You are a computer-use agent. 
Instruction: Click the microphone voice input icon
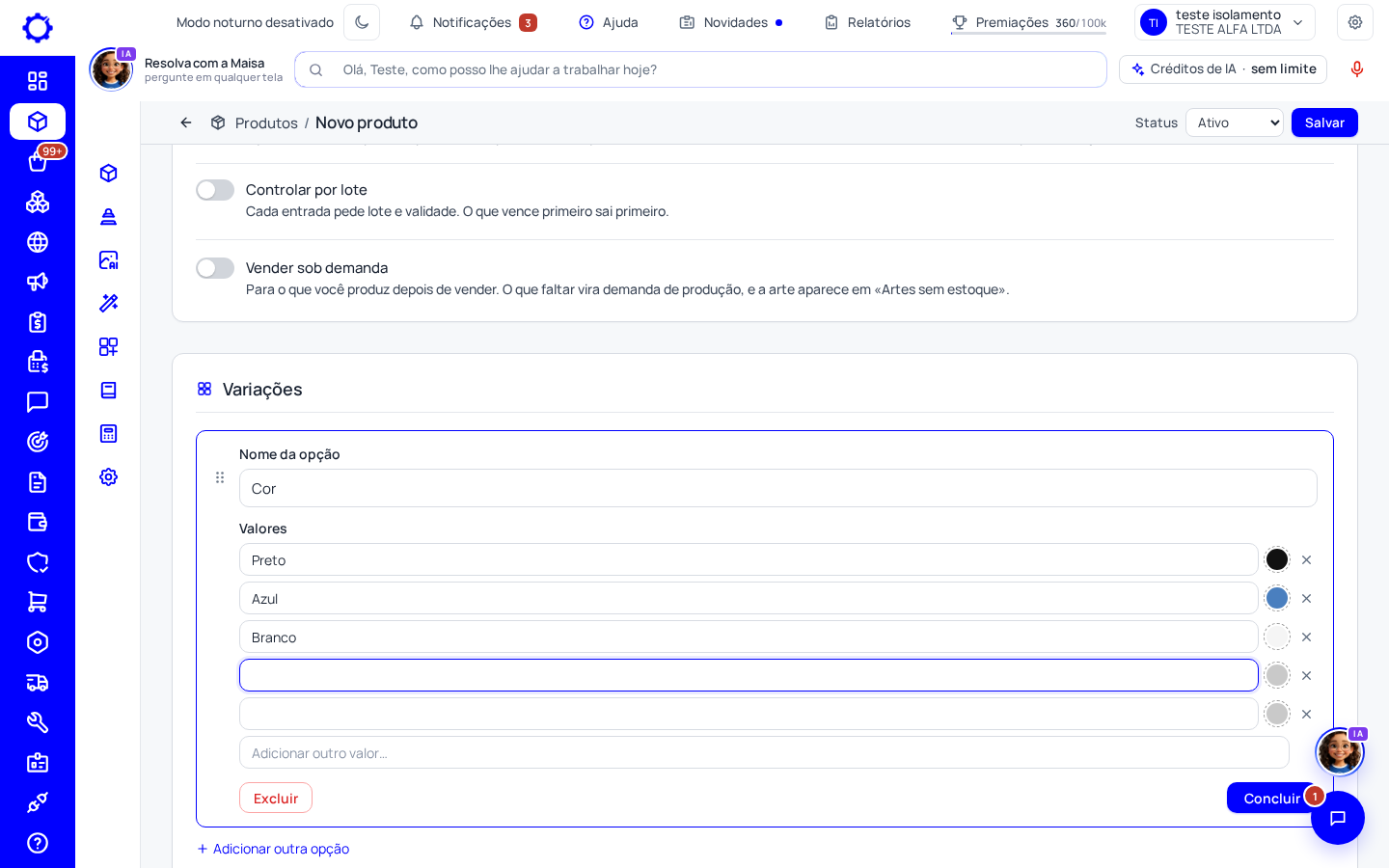(1357, 69)
